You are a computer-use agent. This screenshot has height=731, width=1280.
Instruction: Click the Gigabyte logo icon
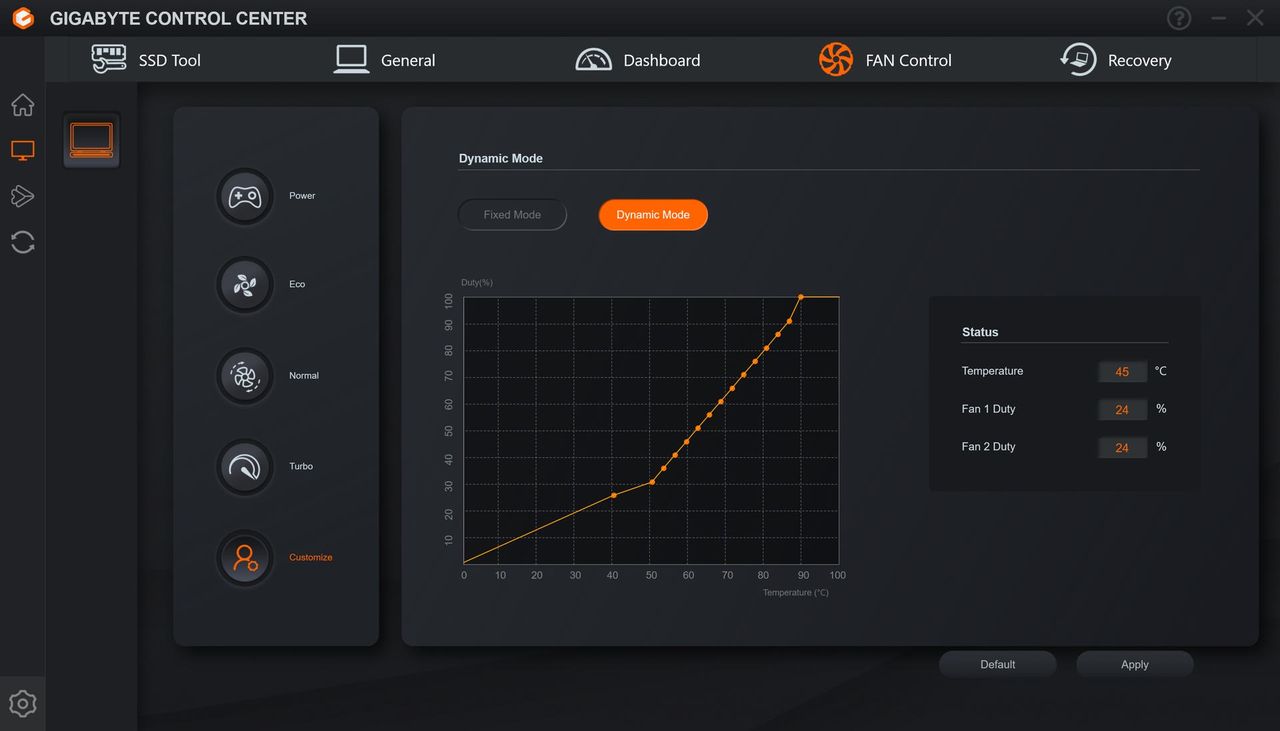23,18
